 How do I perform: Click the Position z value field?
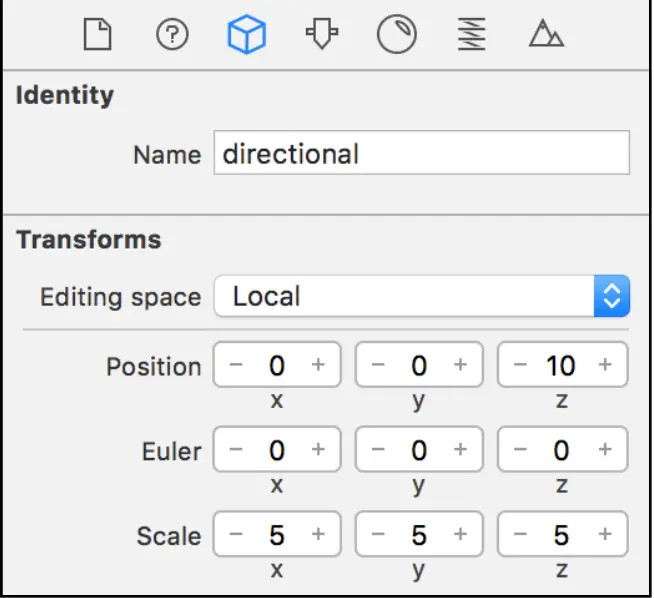point(561,365)
